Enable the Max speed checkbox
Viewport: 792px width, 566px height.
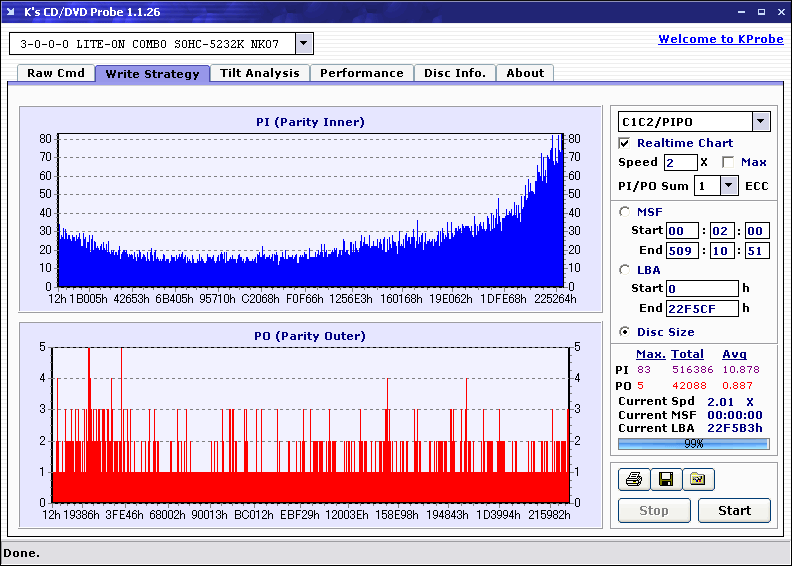pos(727,162)
